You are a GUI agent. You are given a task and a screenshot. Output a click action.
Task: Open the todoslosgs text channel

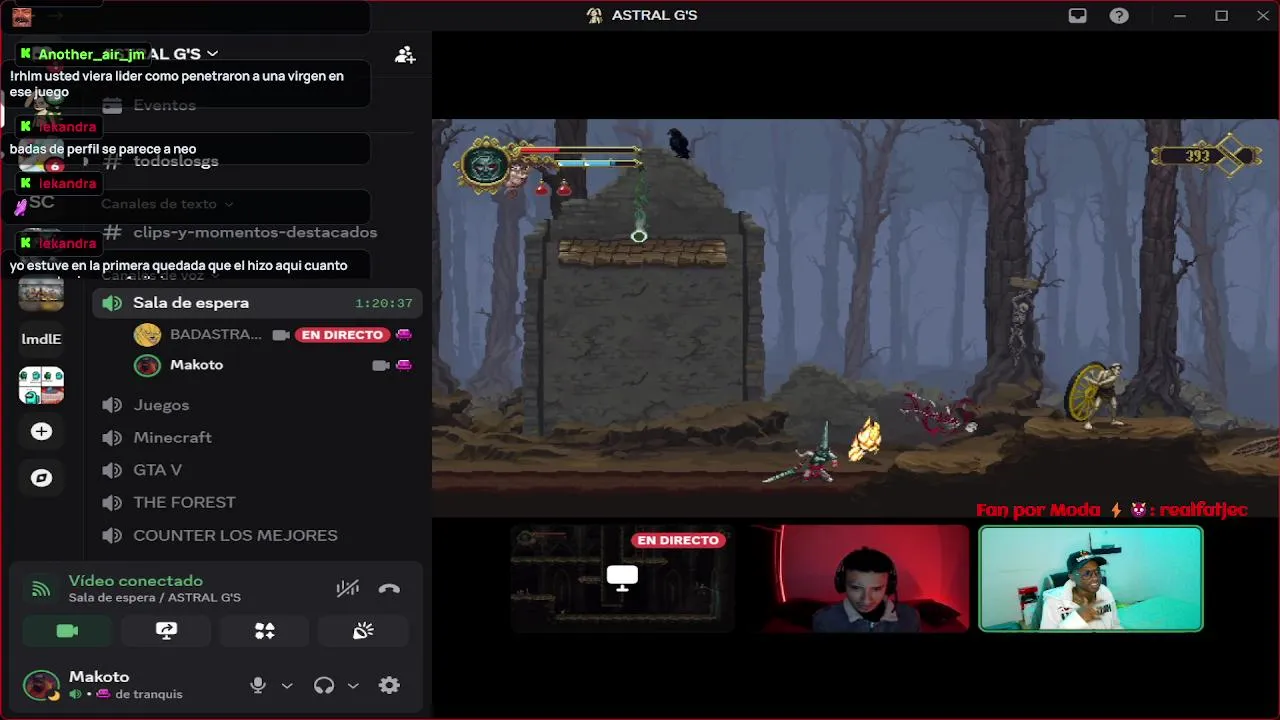(176, 161)
